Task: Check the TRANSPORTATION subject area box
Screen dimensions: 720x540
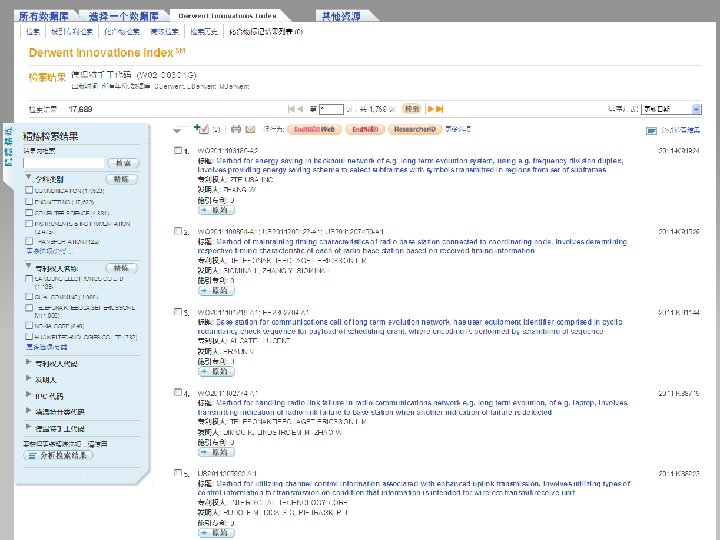Action: click(x=29, y=241)
